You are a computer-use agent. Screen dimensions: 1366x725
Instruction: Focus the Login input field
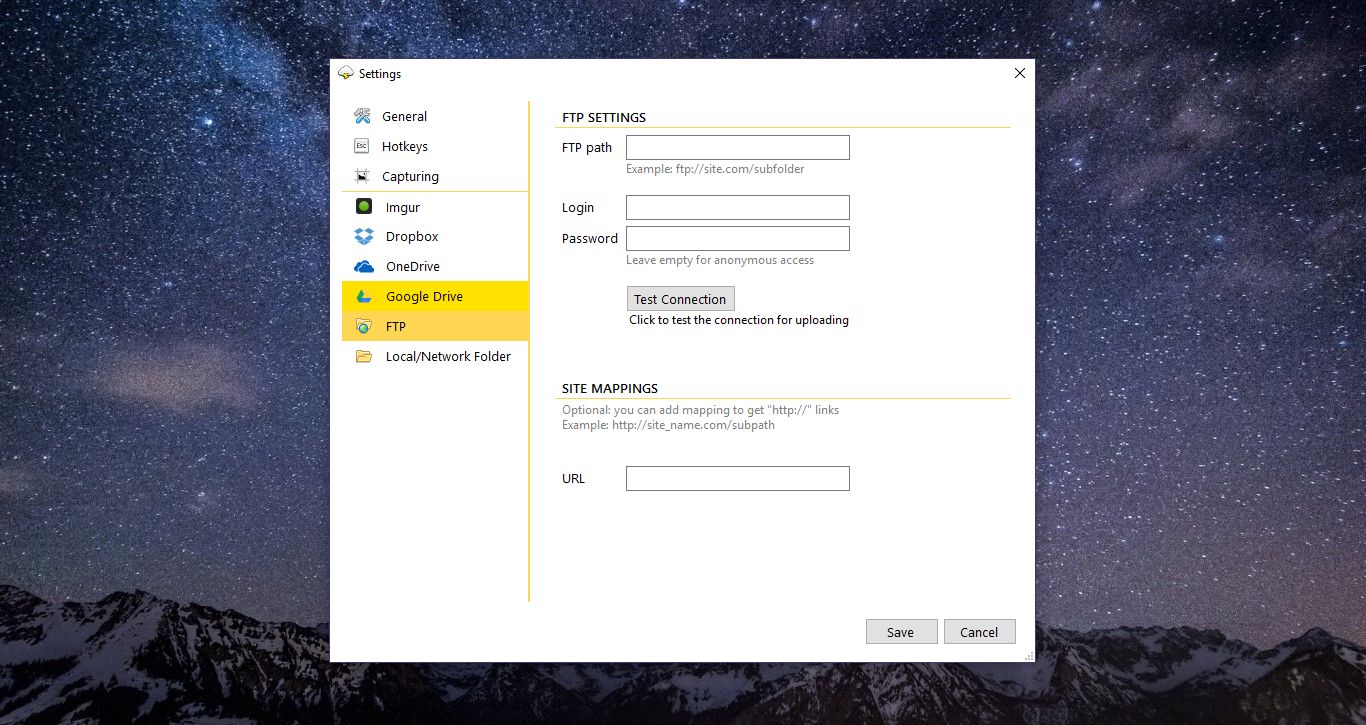pos(738,208)
